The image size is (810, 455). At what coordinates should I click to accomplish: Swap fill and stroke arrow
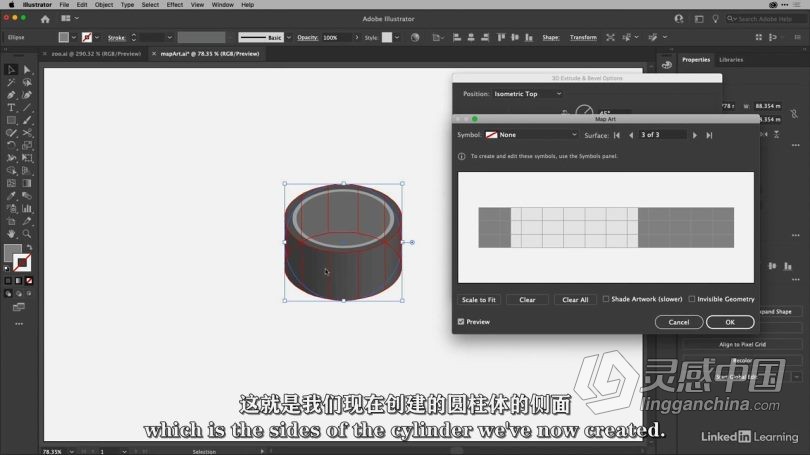point(29,247)
